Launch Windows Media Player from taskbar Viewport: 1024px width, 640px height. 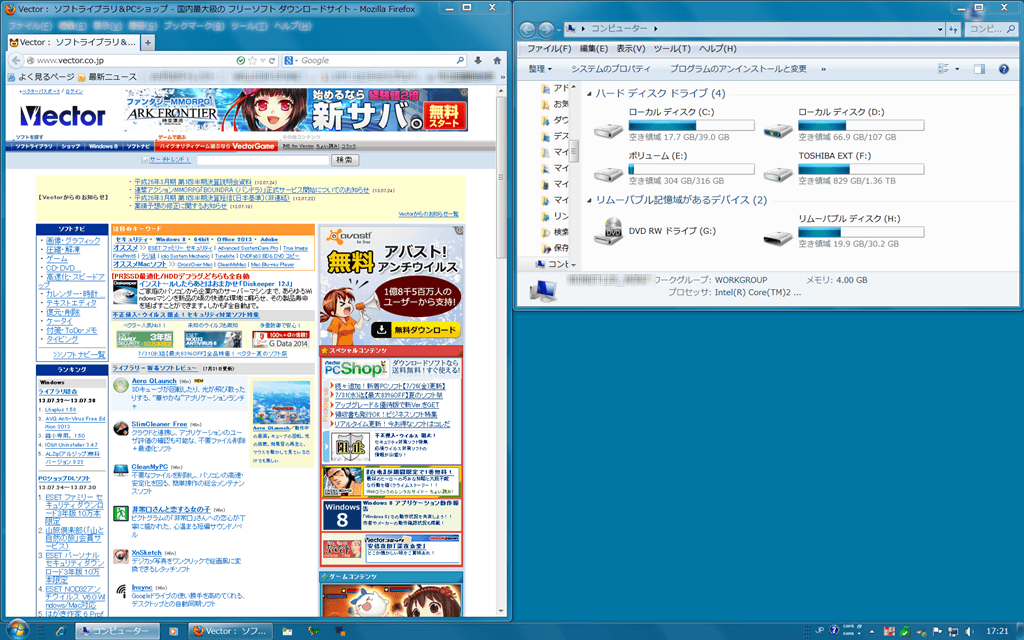173,632
